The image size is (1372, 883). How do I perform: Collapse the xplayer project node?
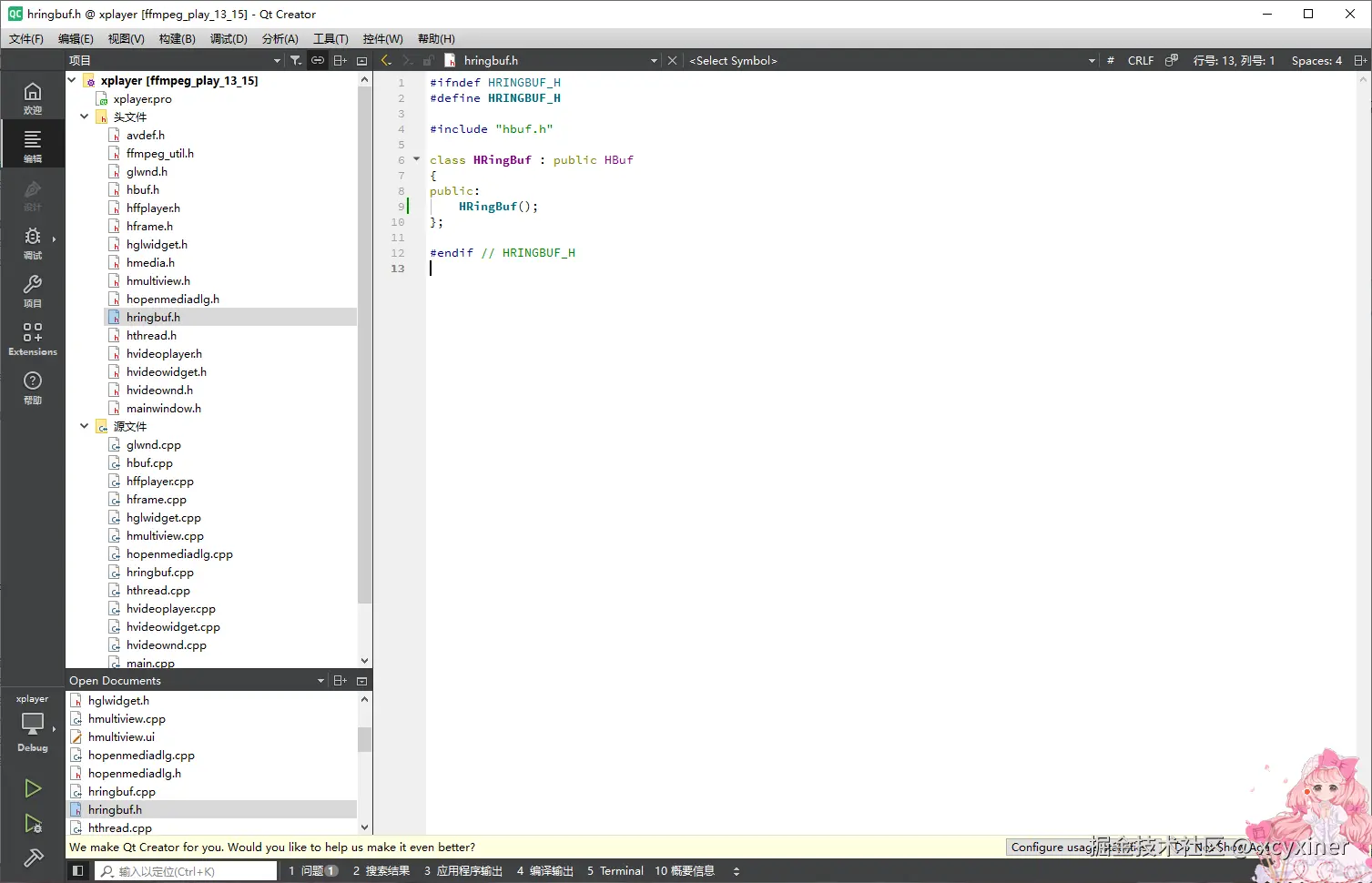click(x=72, y=80)
